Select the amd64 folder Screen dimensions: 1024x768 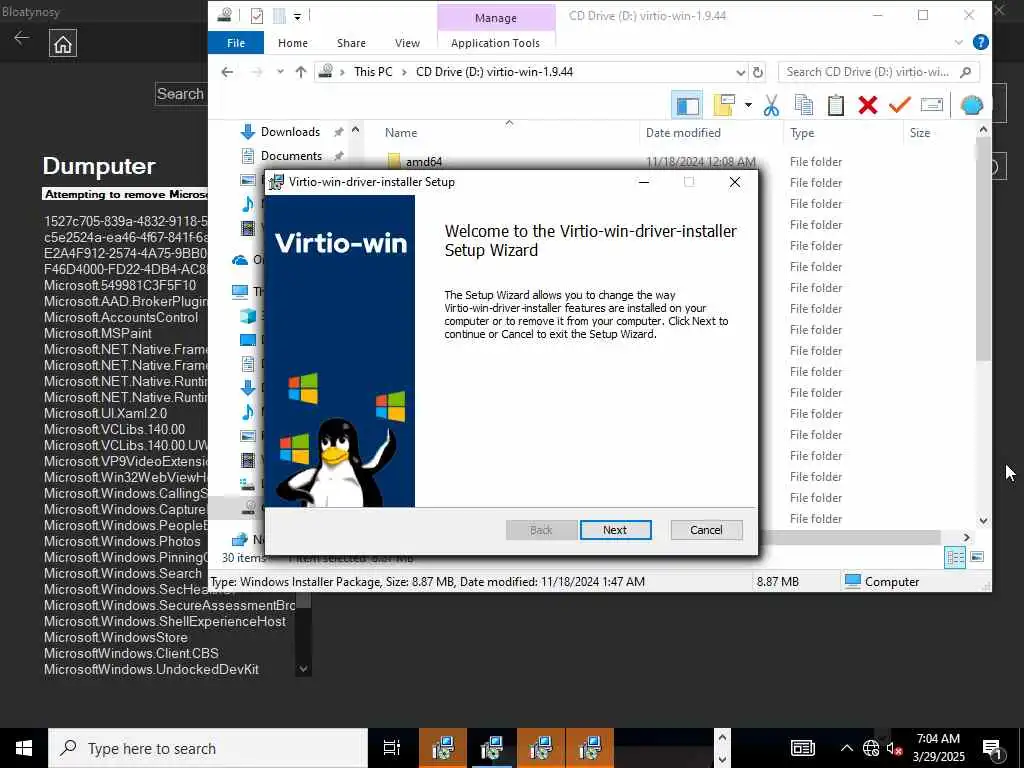(x=424, y=161)
